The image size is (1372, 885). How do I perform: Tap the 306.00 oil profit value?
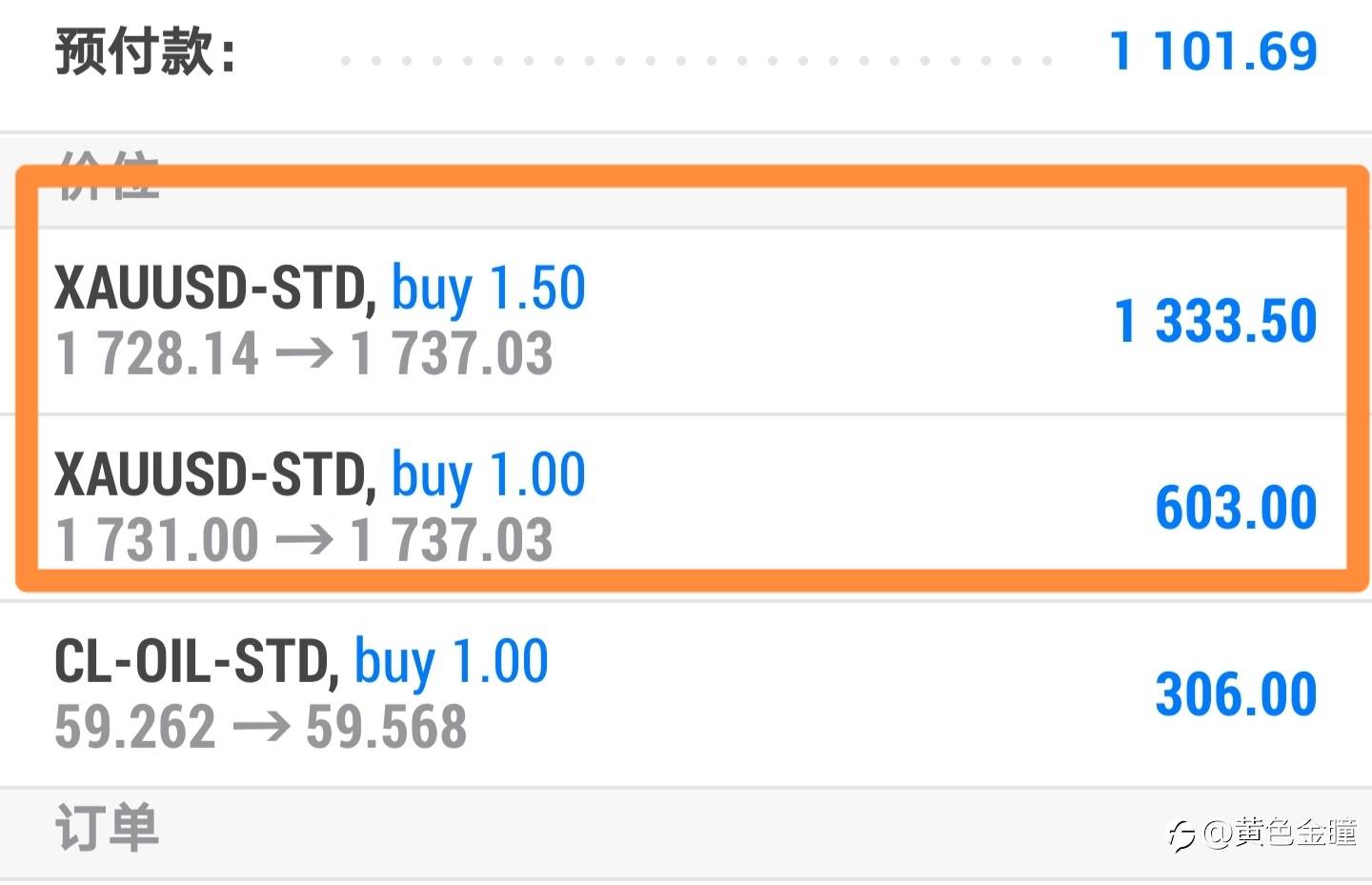(1236, 694)
